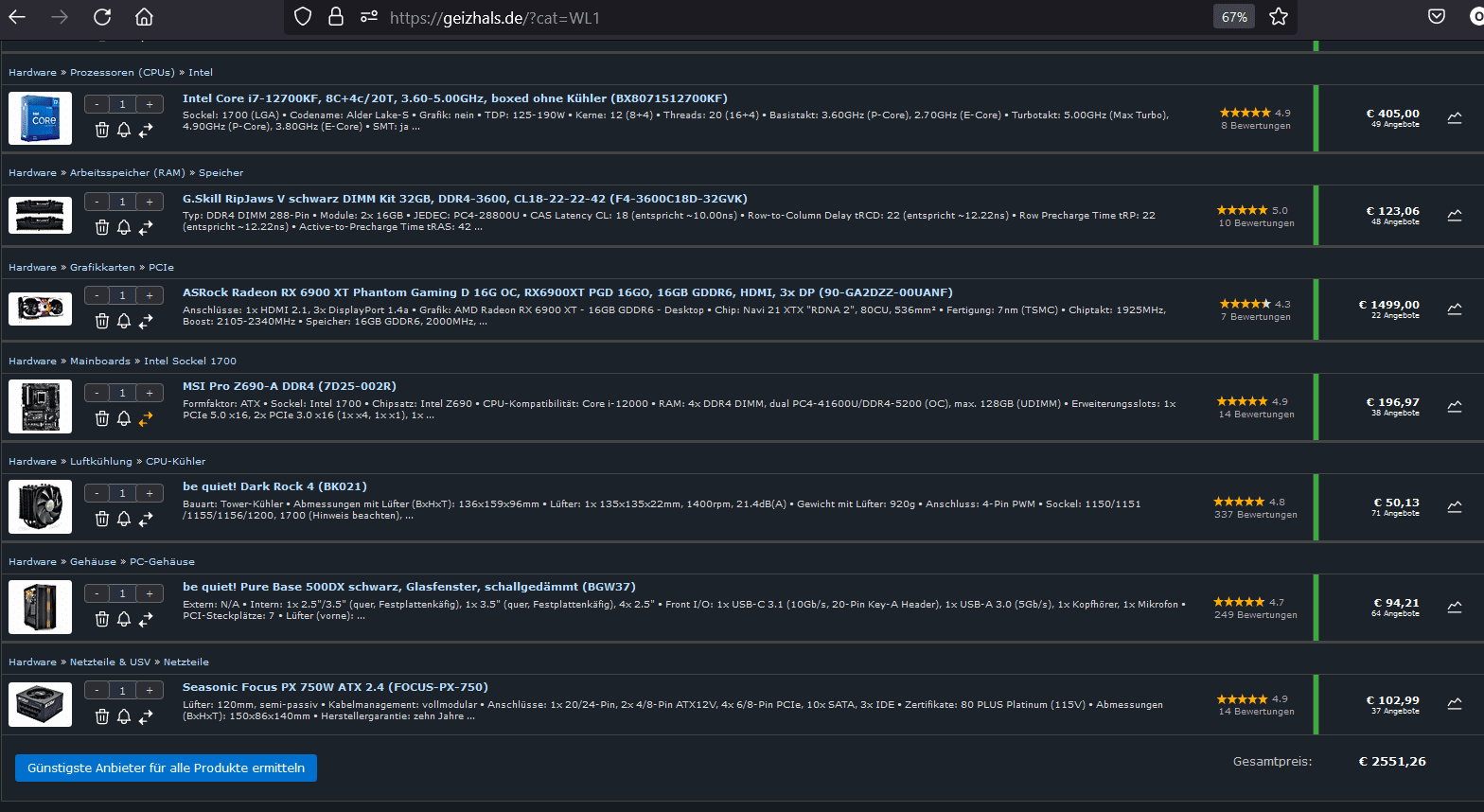Bell alert icon for Seasonic Focus PX 750W
The width and height of the screenshot is (1484, 812).
coord(124,716)
